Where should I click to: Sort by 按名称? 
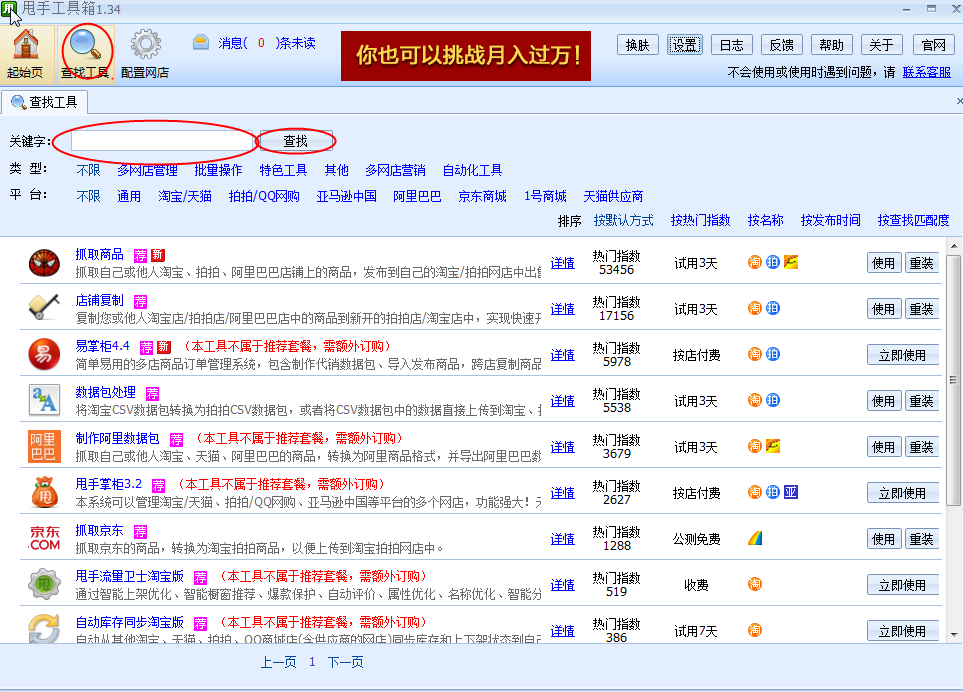765,220
